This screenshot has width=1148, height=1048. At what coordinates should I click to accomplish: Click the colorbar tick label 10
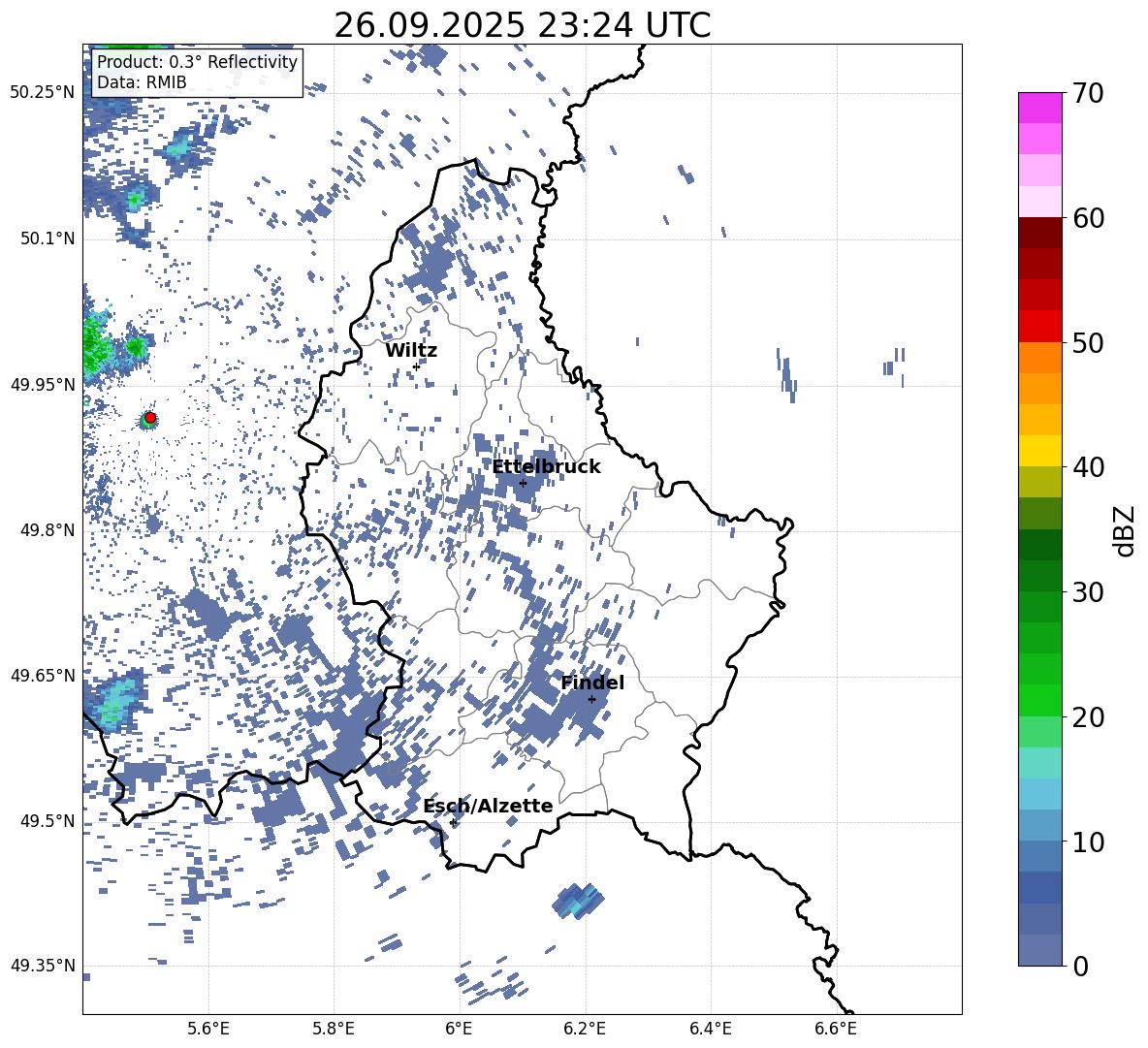pos(1088,842)
